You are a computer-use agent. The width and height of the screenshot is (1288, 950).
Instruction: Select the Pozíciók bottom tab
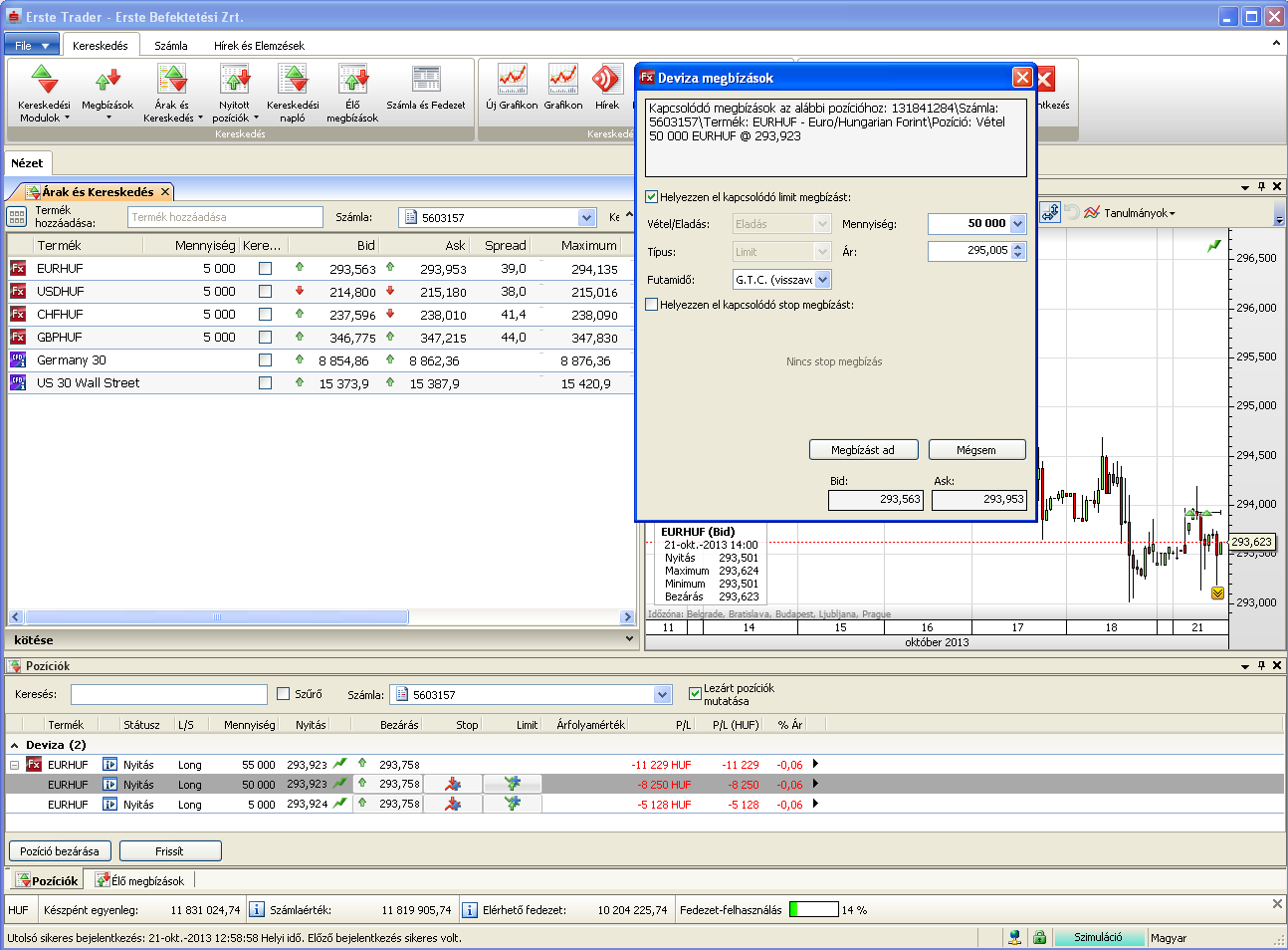coord(47,880)
